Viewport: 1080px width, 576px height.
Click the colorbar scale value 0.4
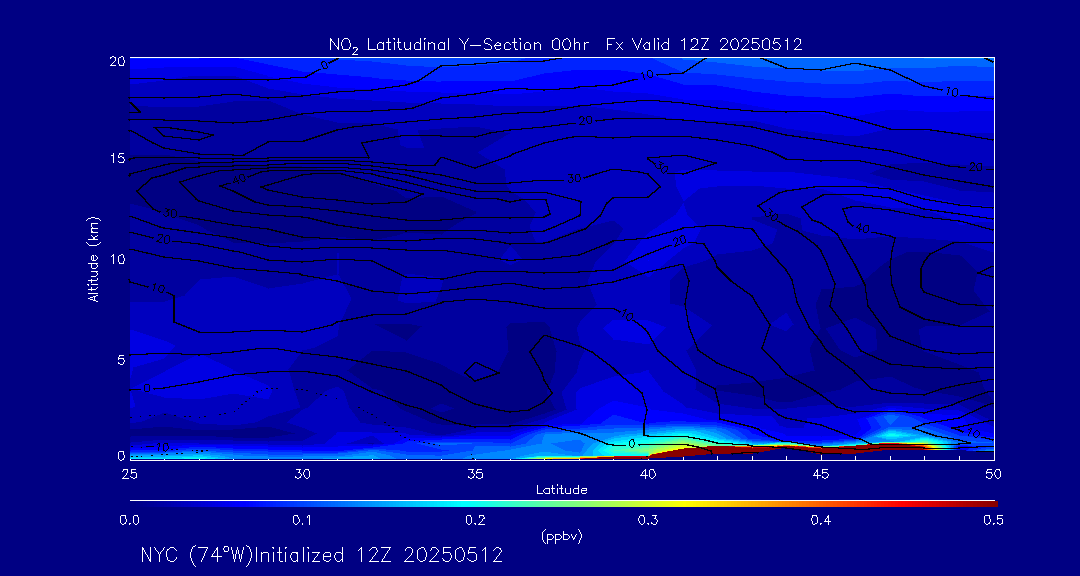[x=821, y=521]
